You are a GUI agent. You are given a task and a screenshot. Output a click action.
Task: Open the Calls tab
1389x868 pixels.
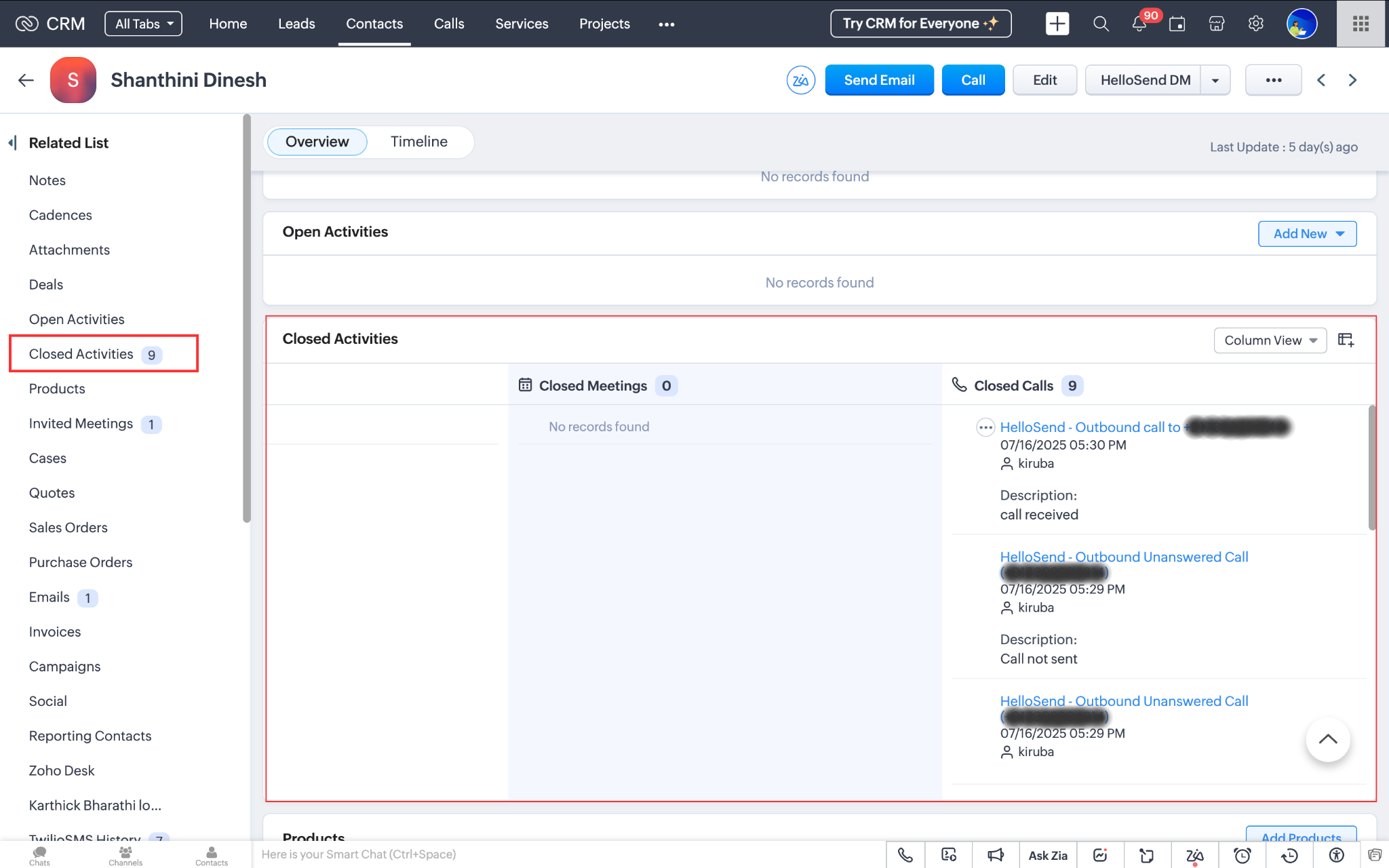pos(449,24)
